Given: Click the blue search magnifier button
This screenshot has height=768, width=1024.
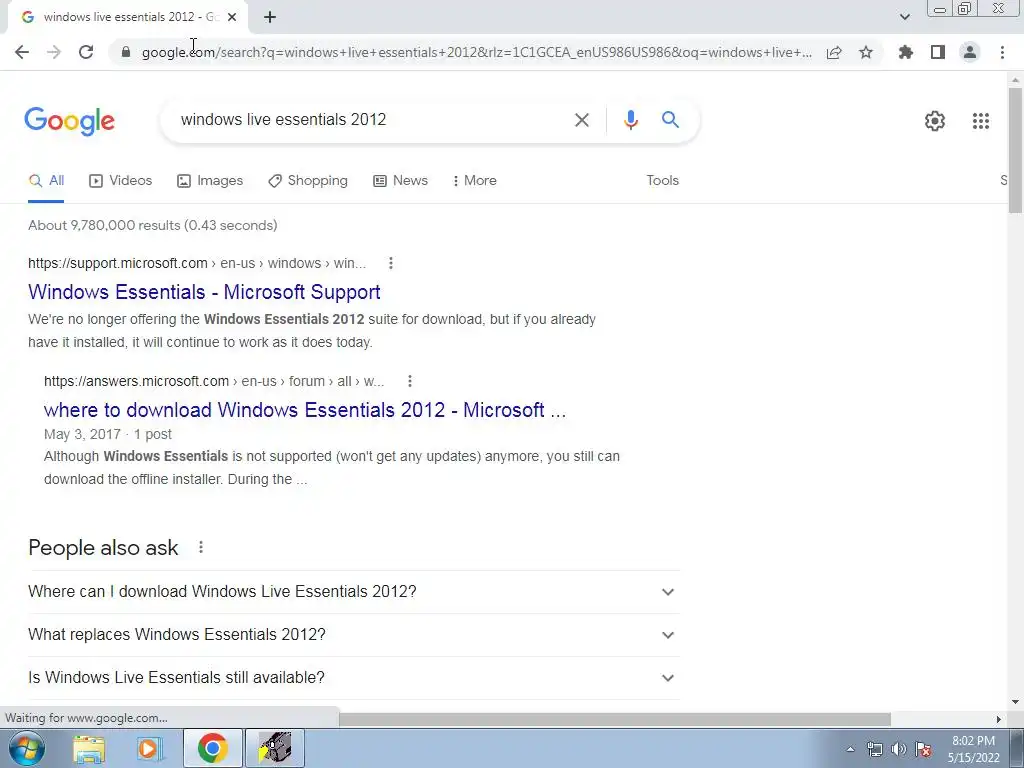Looking at the screenshot, I should (x=670, y=120).
